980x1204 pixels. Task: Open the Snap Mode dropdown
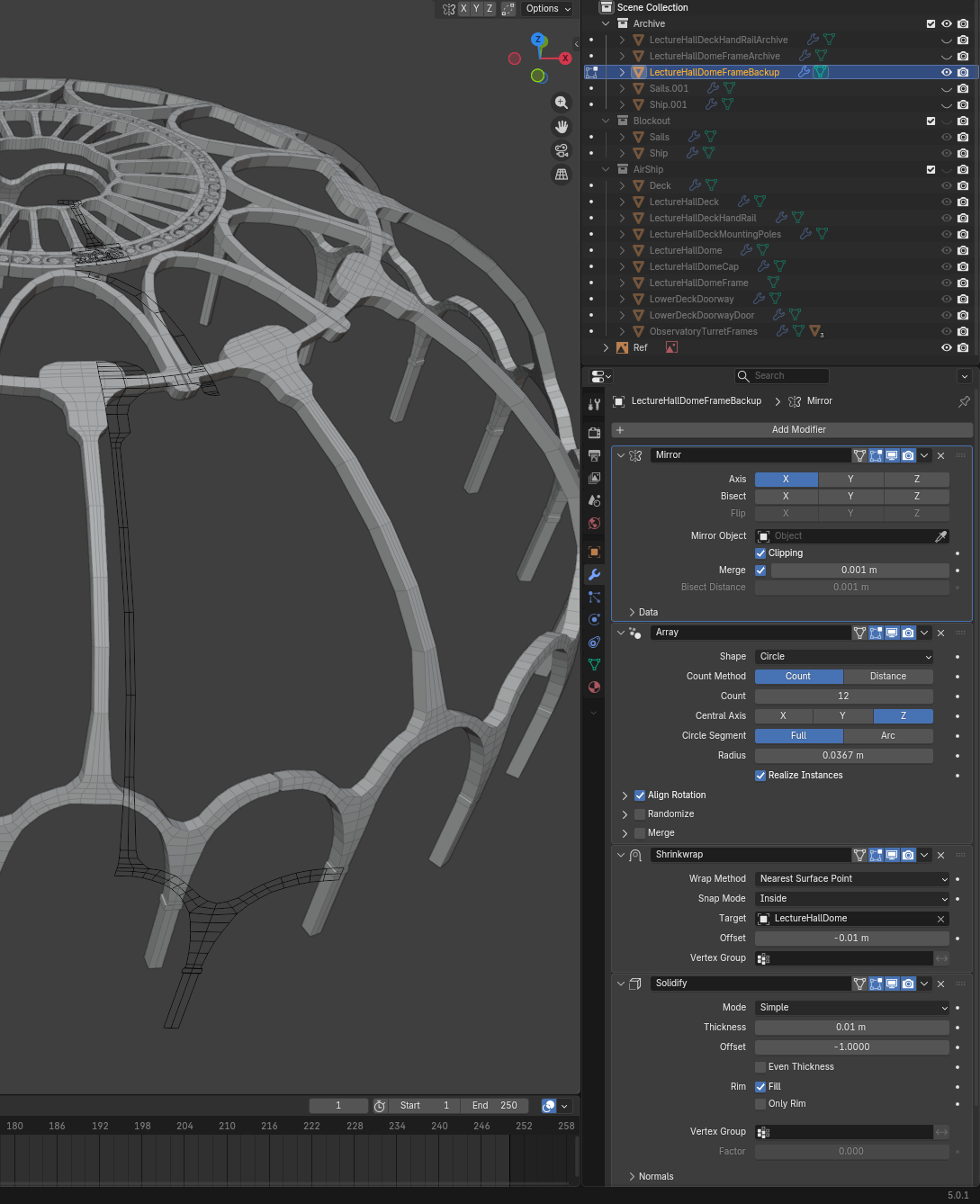point(851,899)
